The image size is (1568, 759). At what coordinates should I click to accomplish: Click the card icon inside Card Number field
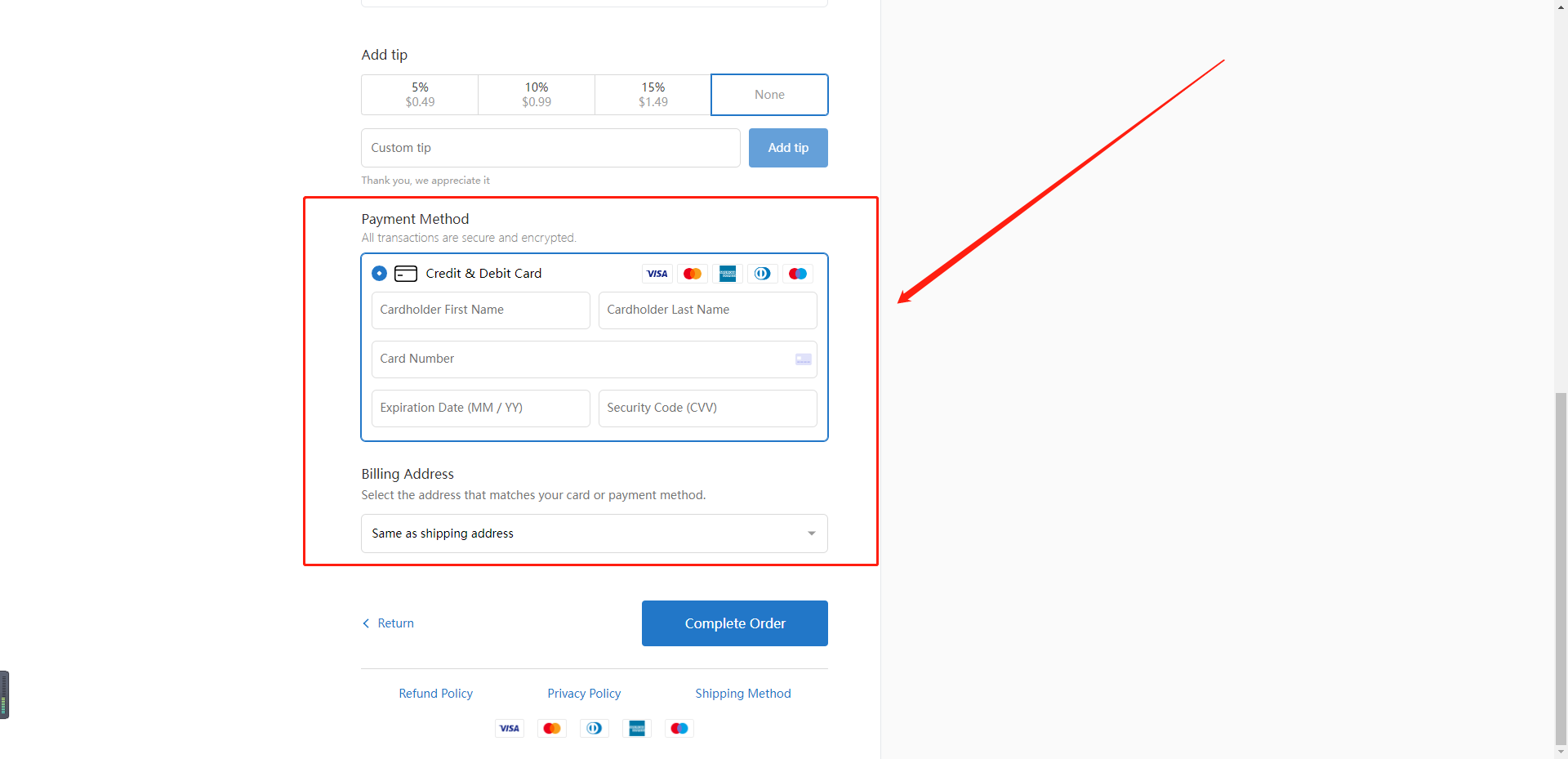(x=804, y=359)
